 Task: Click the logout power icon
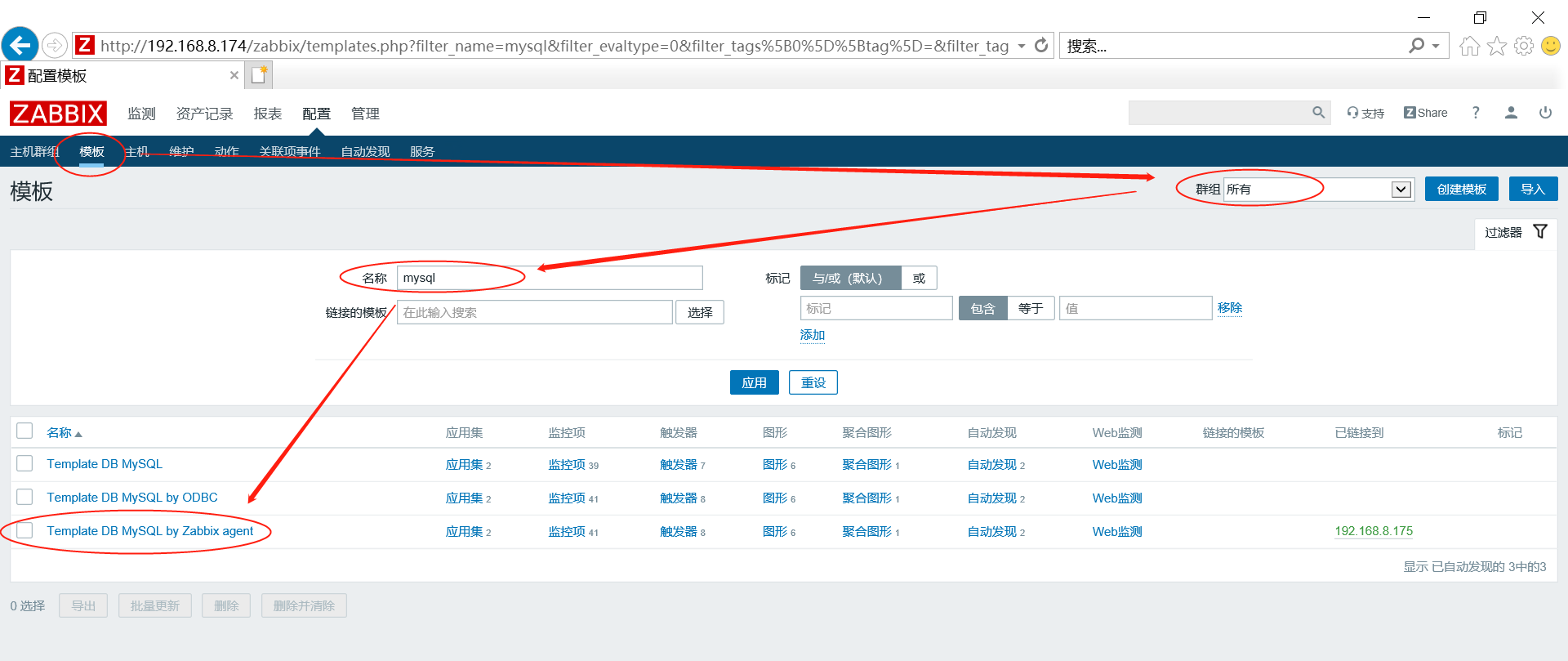coord(1545,113)
